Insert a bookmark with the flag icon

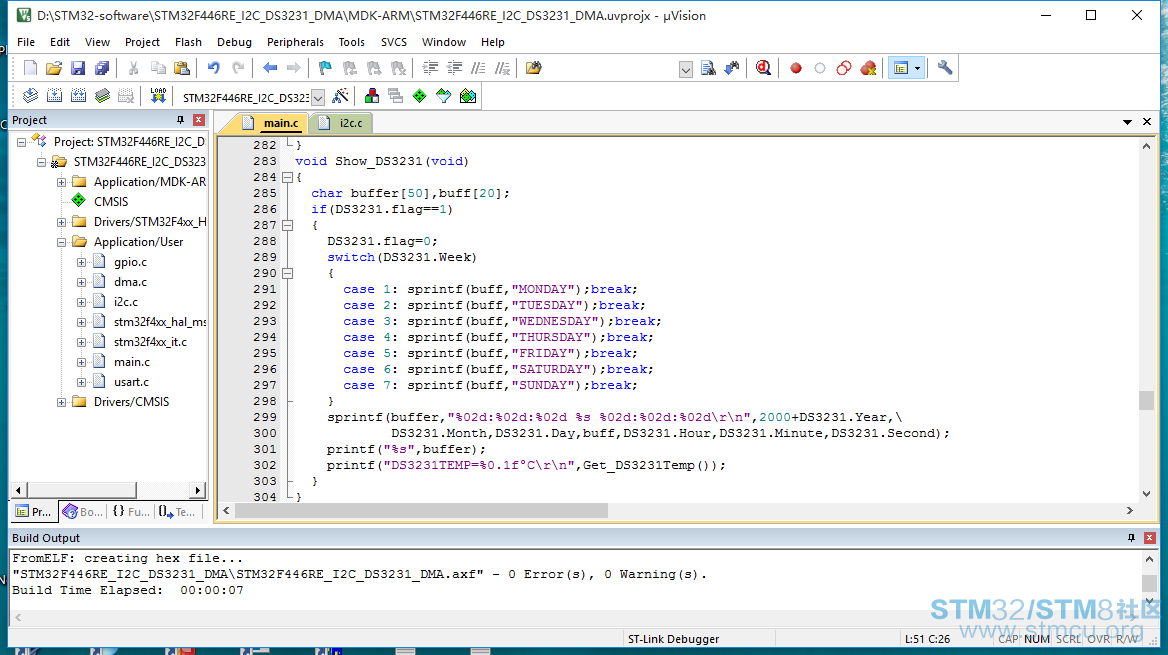point(326,69)
